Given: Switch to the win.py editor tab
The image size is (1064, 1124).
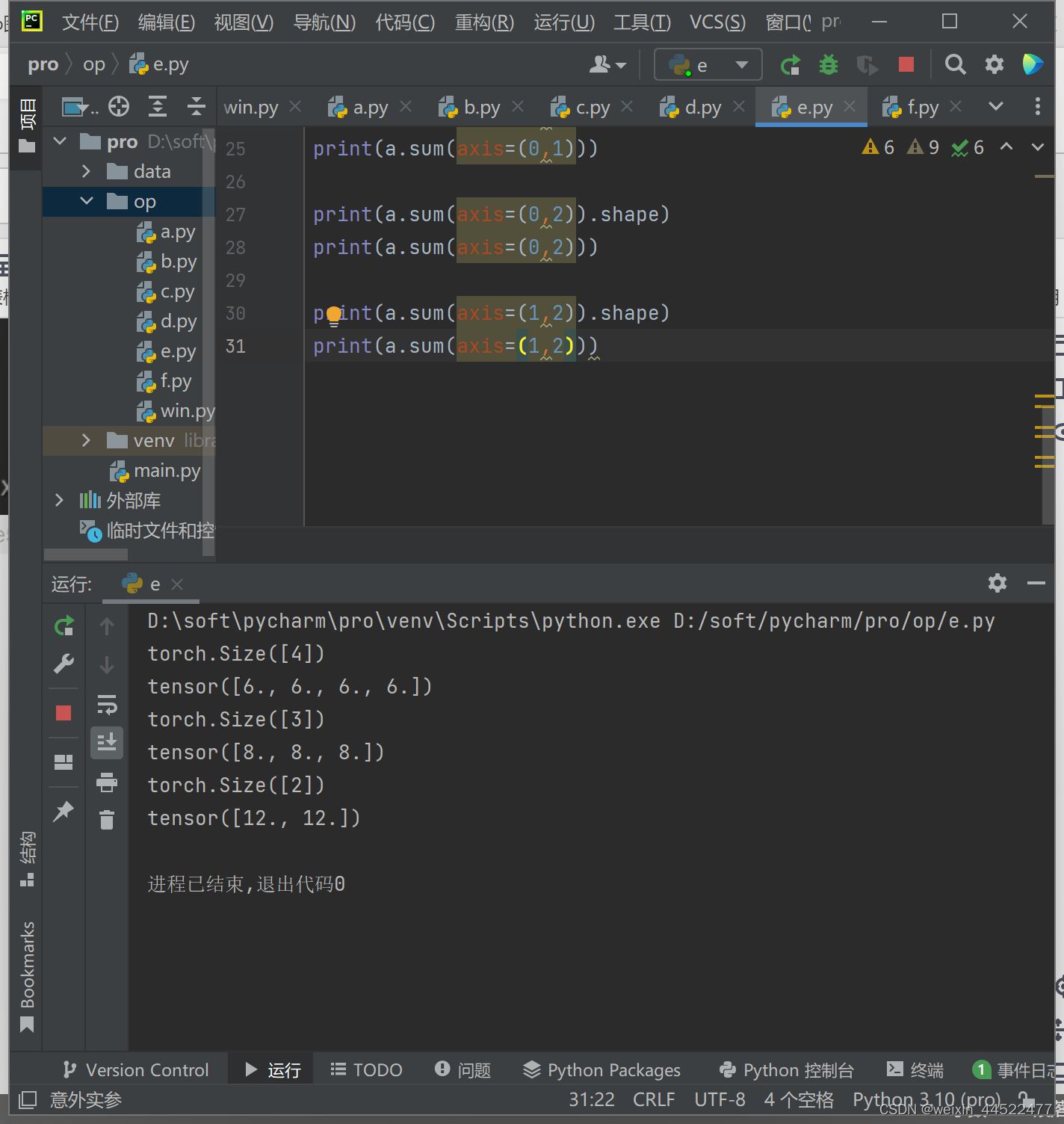Looking at the screenshot, I should coord(251,107).
